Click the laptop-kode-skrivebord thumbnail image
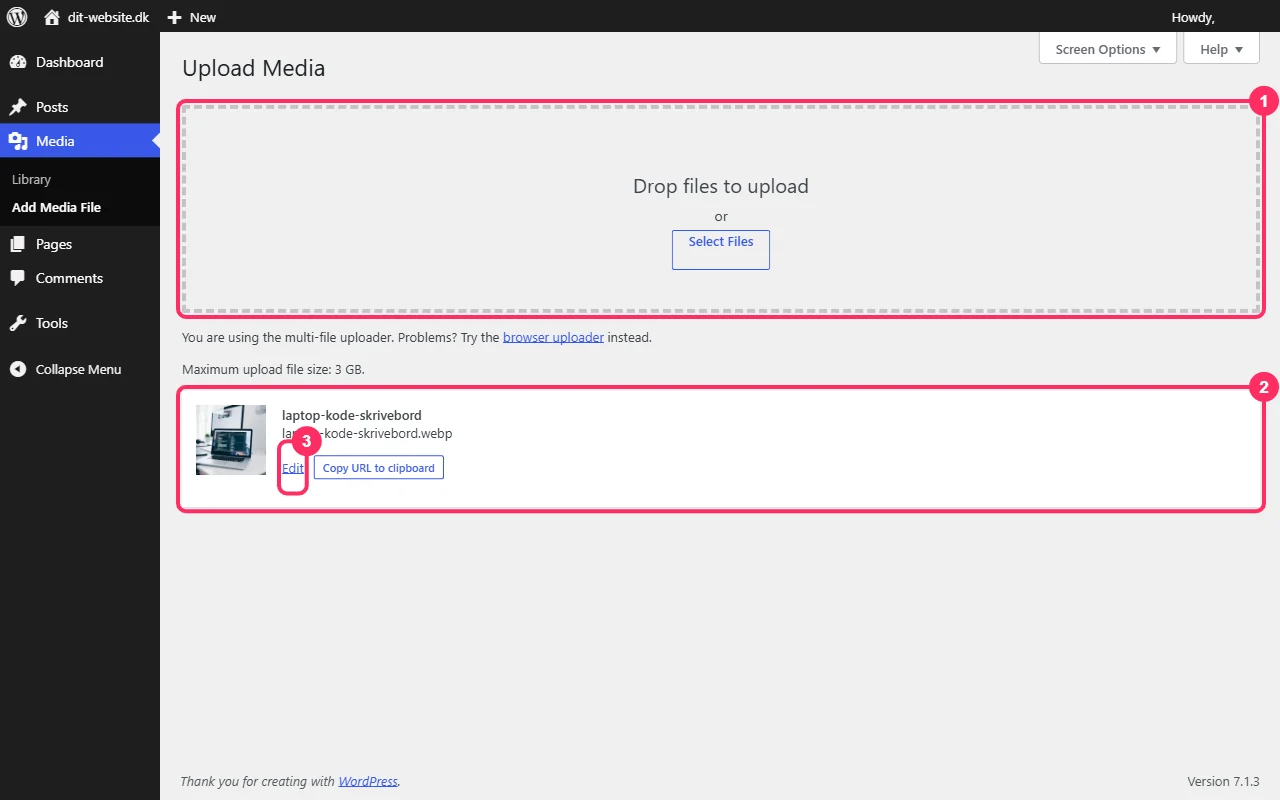The height and width of the screenshot is (800, 1280). click(231, 439)
